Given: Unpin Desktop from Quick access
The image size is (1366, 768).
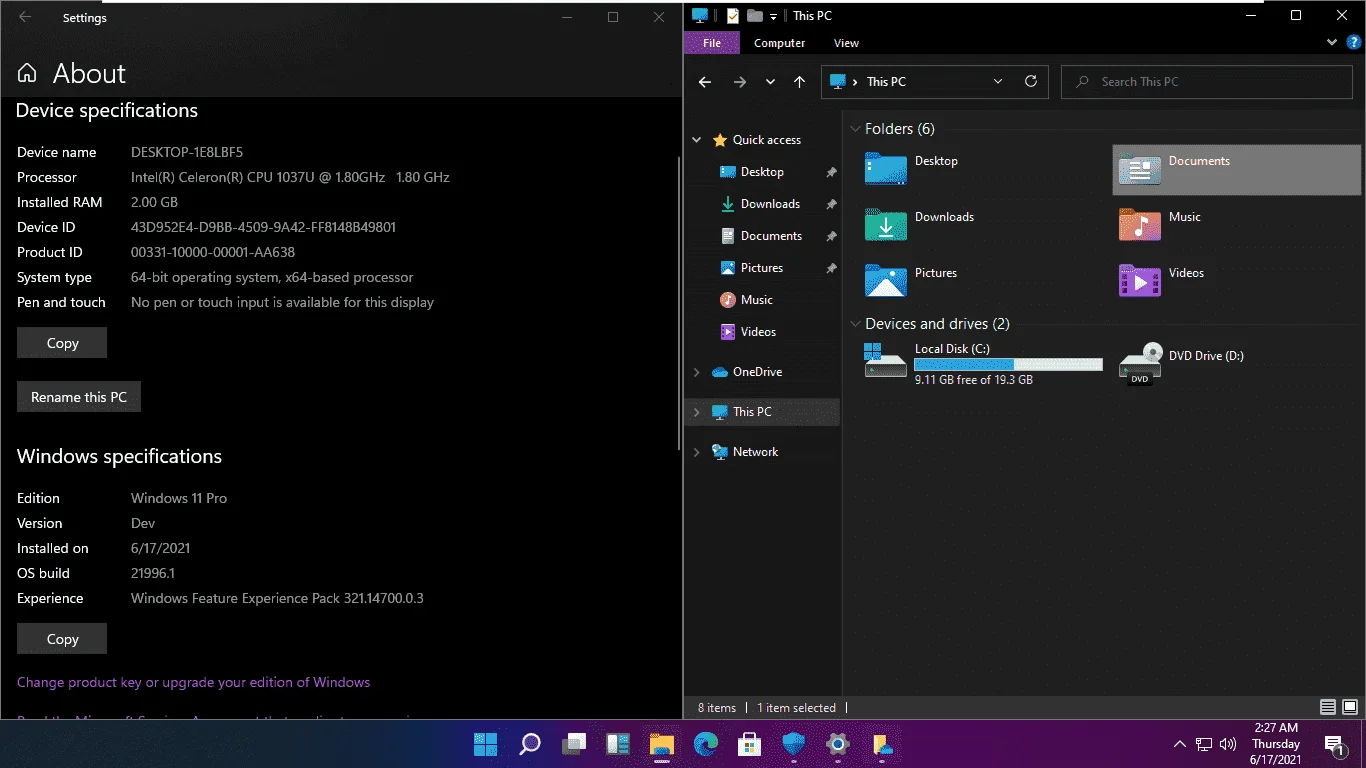Looking at the screenshot, I should coord(831,172).
